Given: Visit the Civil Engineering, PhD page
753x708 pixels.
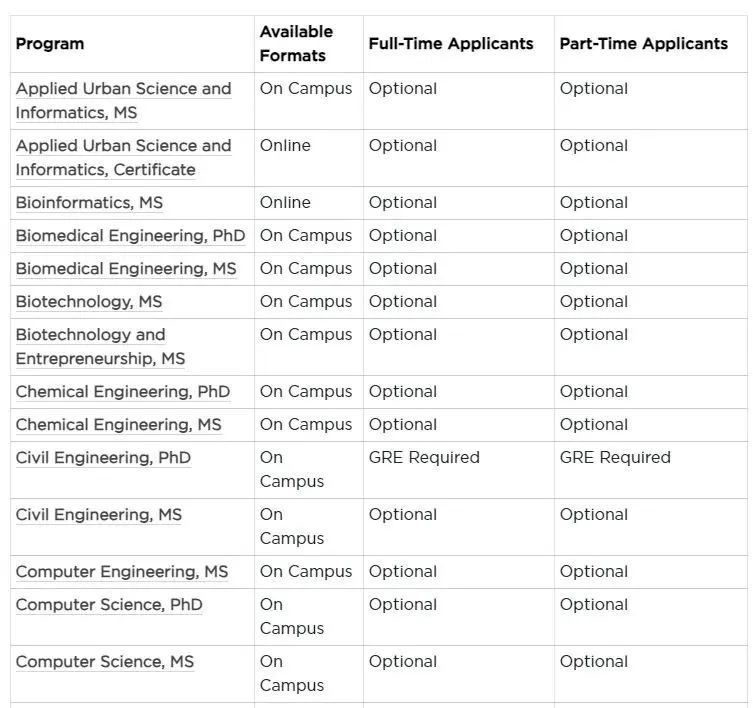Looking at the screenshot, I should (103, 458).
